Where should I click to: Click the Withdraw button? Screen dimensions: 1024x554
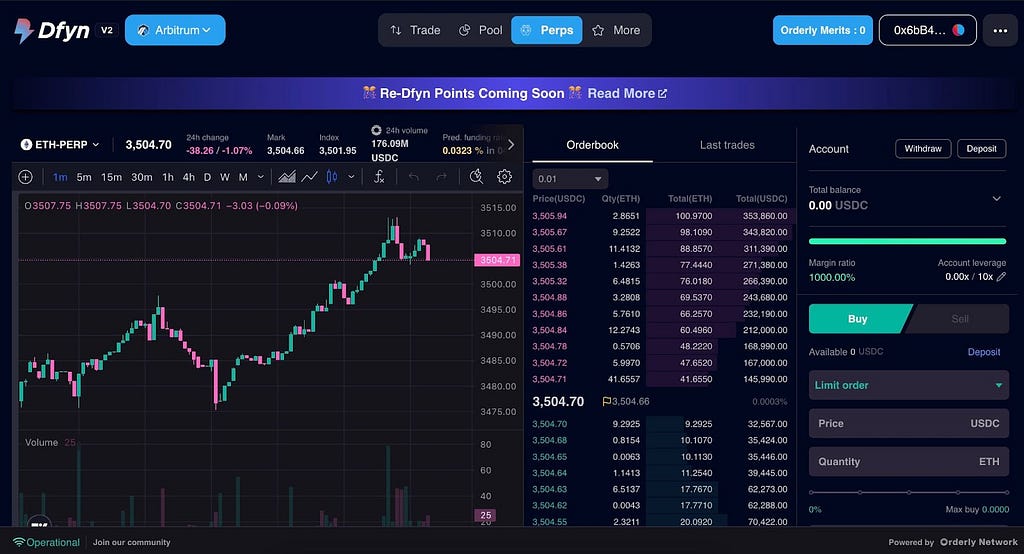[923, 149]
